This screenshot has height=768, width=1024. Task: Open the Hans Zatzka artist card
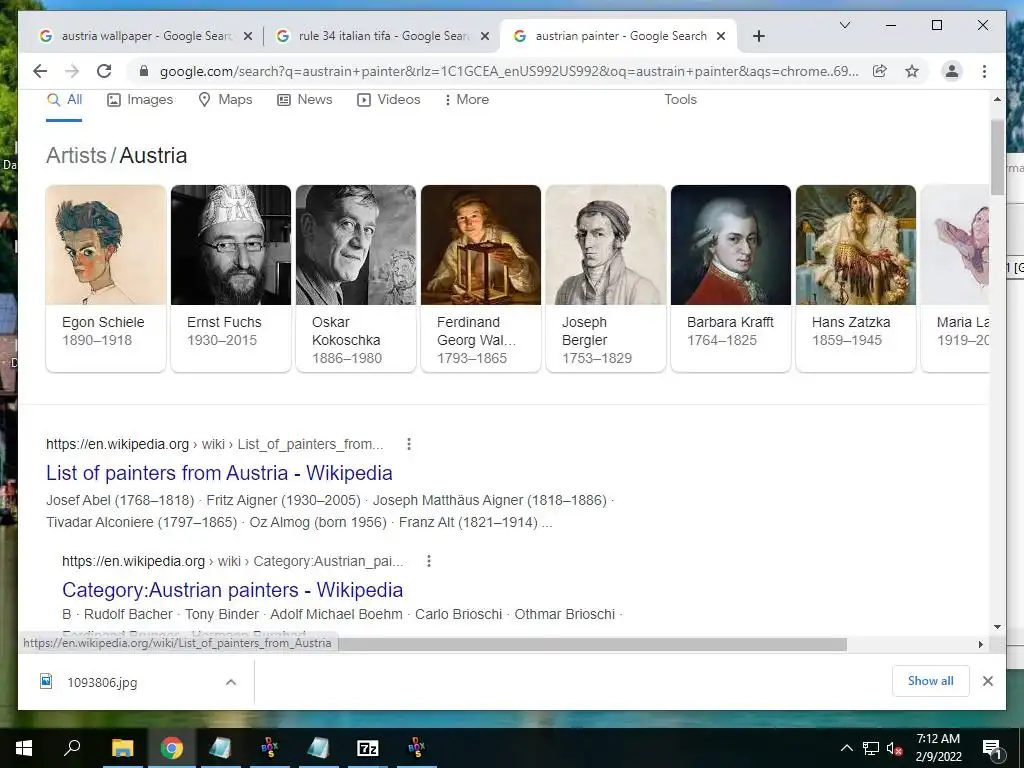(x=856, y=278)
